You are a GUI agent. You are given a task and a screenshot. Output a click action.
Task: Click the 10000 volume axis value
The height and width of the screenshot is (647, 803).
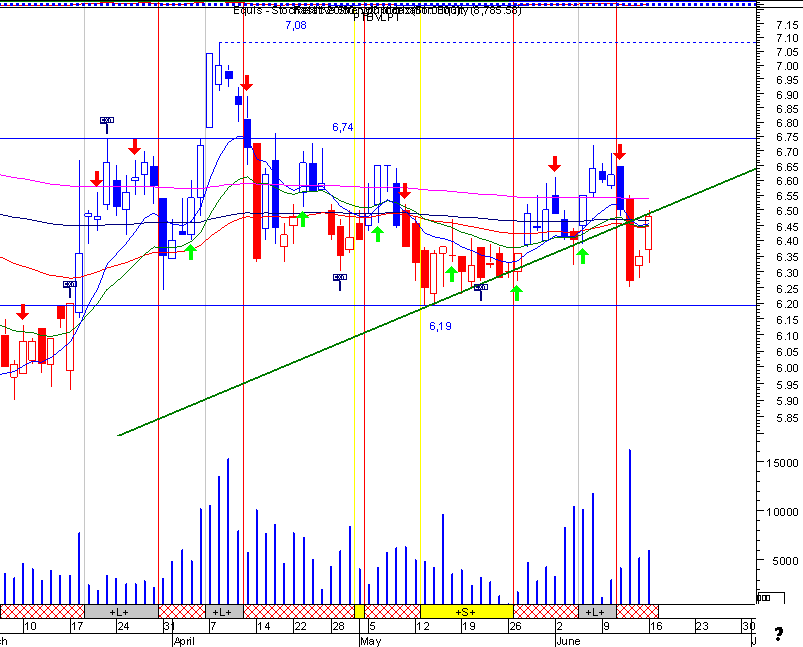[x=782, y=512]
